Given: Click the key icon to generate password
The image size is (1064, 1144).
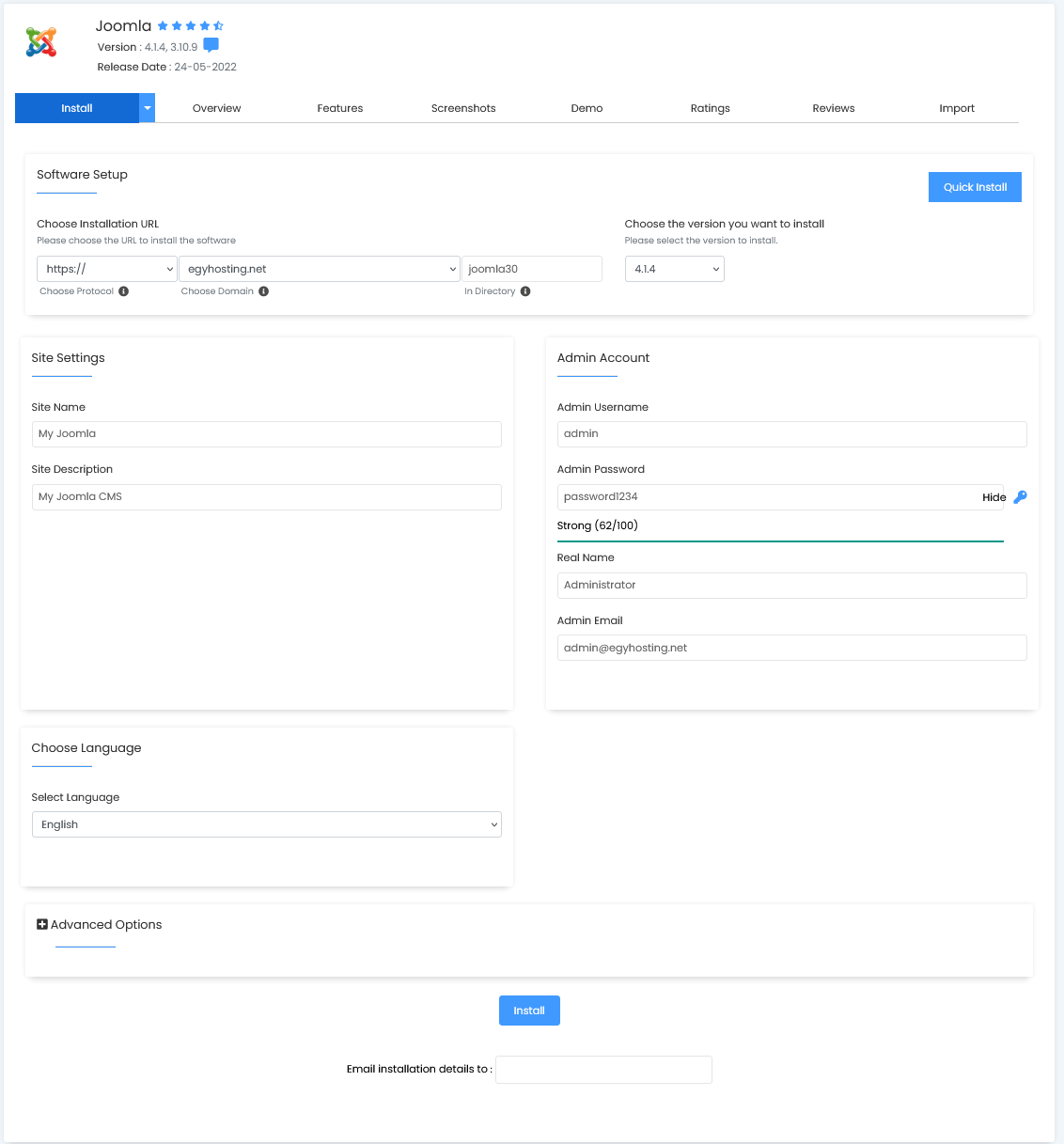Looking at the screenshot, I should pos(1020,497).
